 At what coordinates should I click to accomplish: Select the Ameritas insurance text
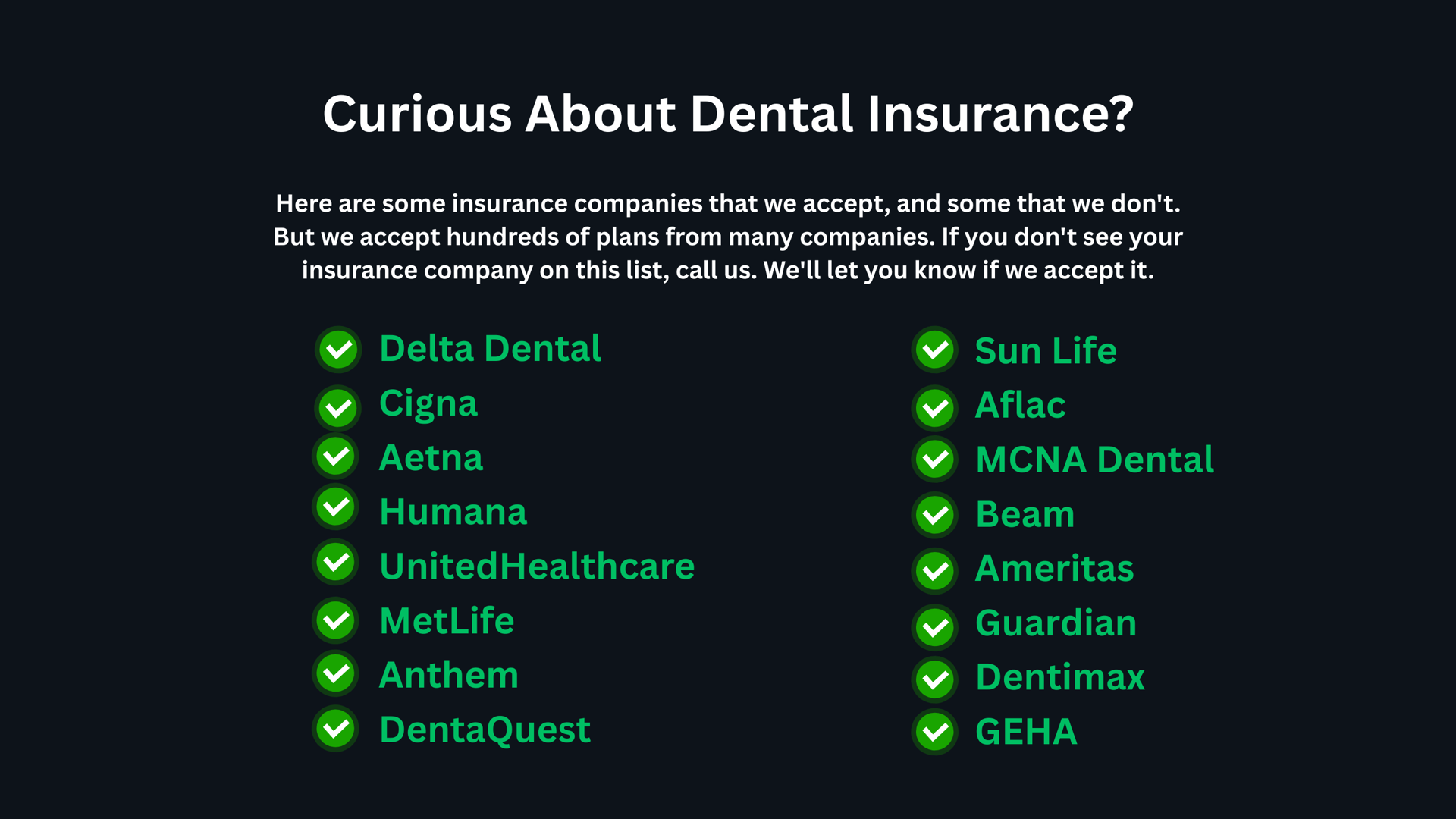pyautogui.click(x=1054, y=569)
